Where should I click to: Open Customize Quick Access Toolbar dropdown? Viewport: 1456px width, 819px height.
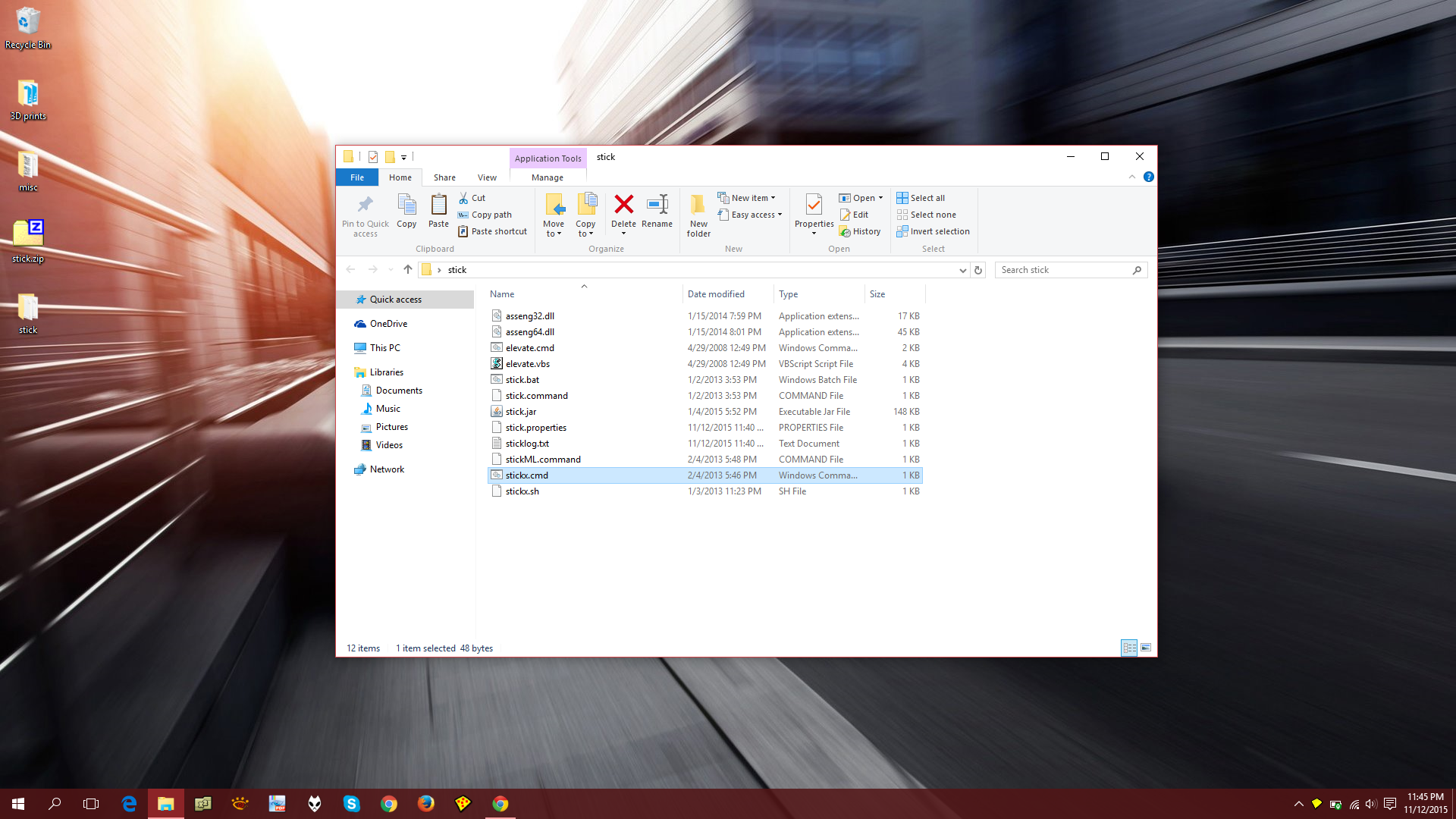point(403,158)
